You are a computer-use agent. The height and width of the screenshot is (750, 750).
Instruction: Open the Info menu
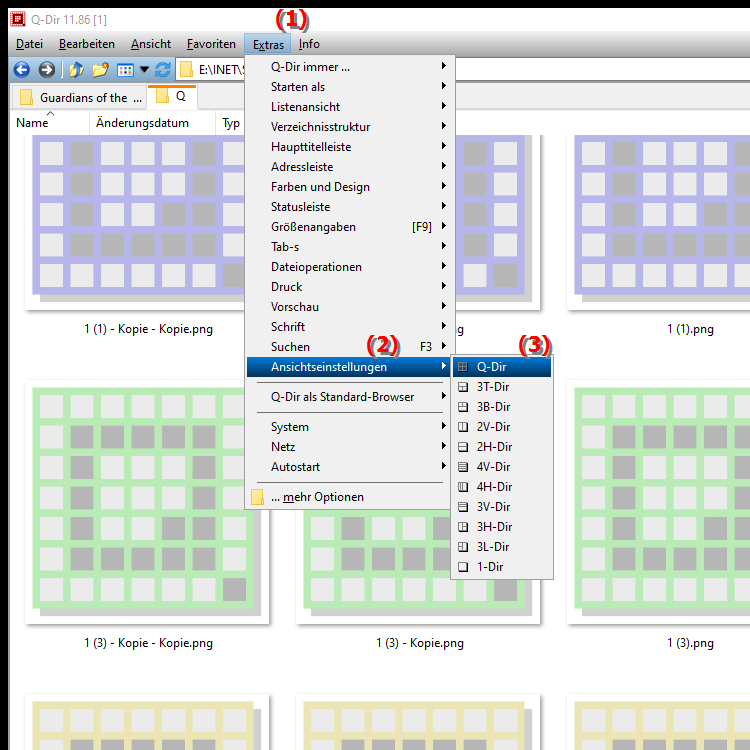pyautogui.click(x=309, y=44)
